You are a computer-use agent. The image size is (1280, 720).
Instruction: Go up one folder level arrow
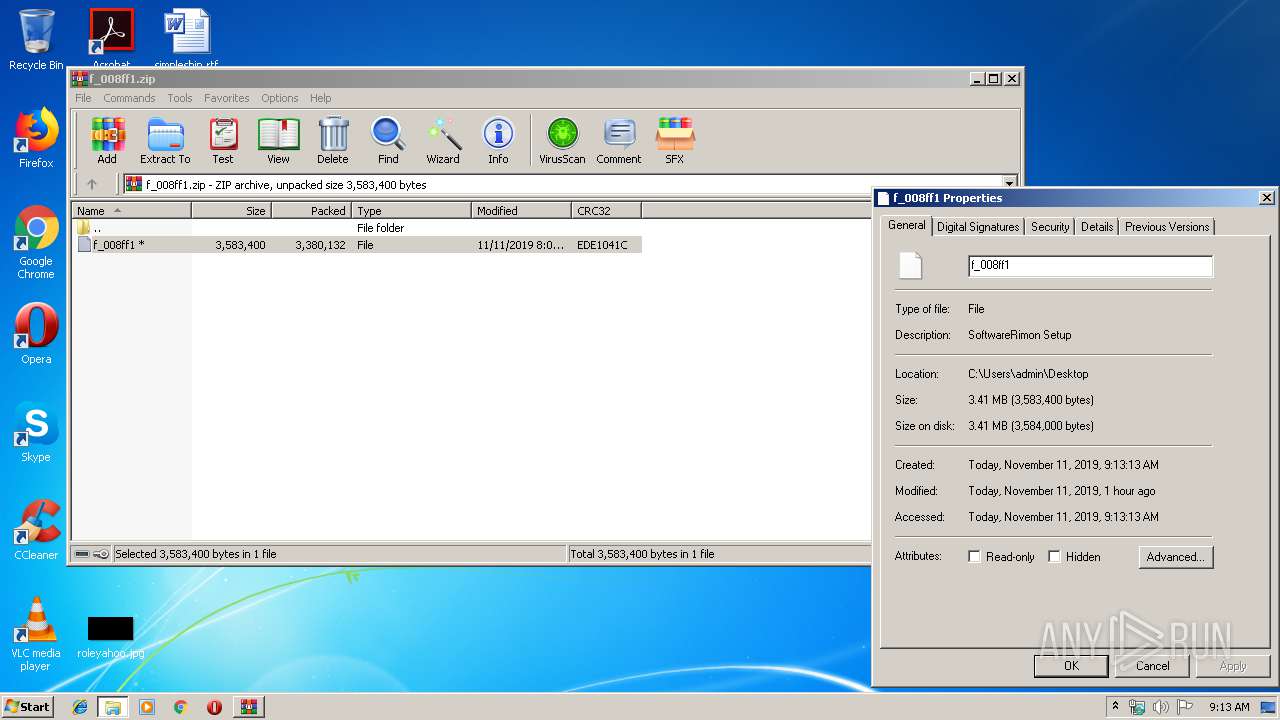point(92,184)
